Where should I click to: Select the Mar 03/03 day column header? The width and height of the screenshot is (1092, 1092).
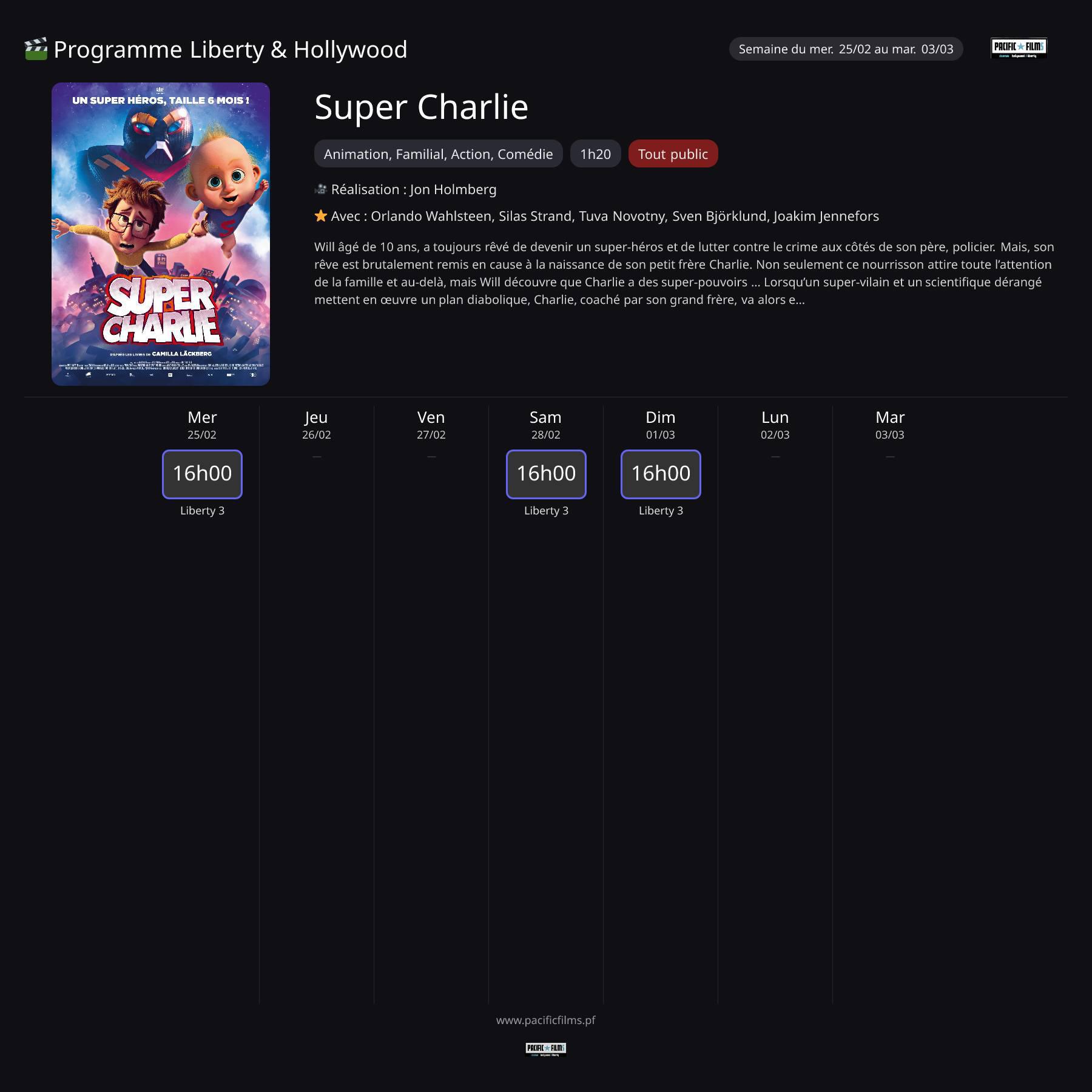coord(890,425)
